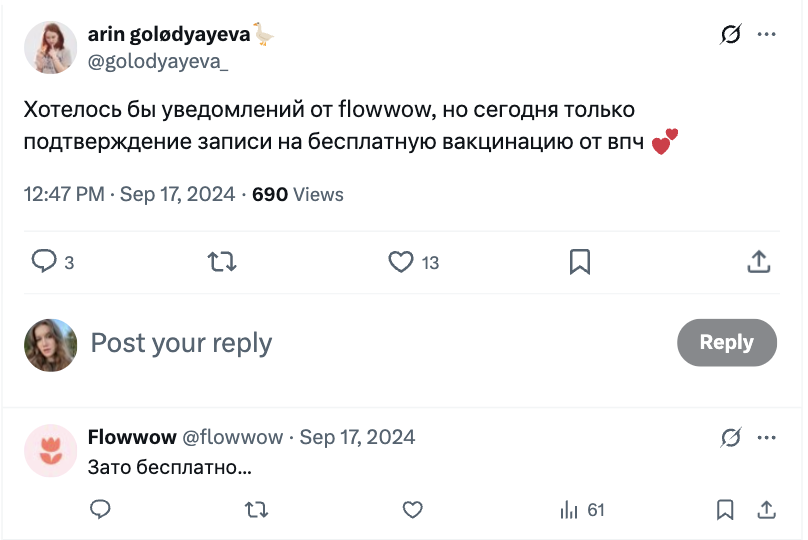Open Grok icon on Flowwow's reply
Screen dimensions: 808x540
pos(731,437)
